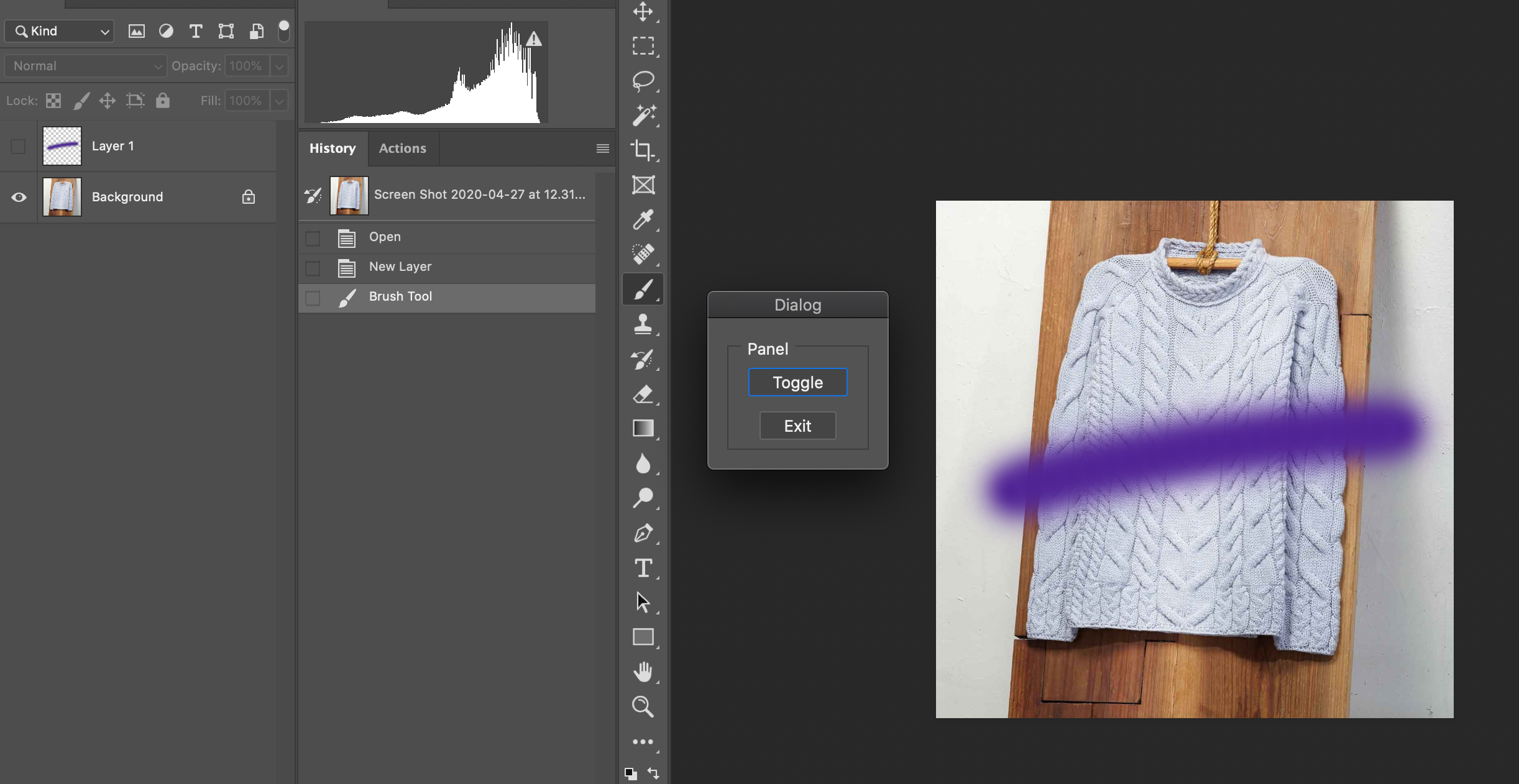
Task: Select the Rectangular Marquee tool
Action: point(643,46)
